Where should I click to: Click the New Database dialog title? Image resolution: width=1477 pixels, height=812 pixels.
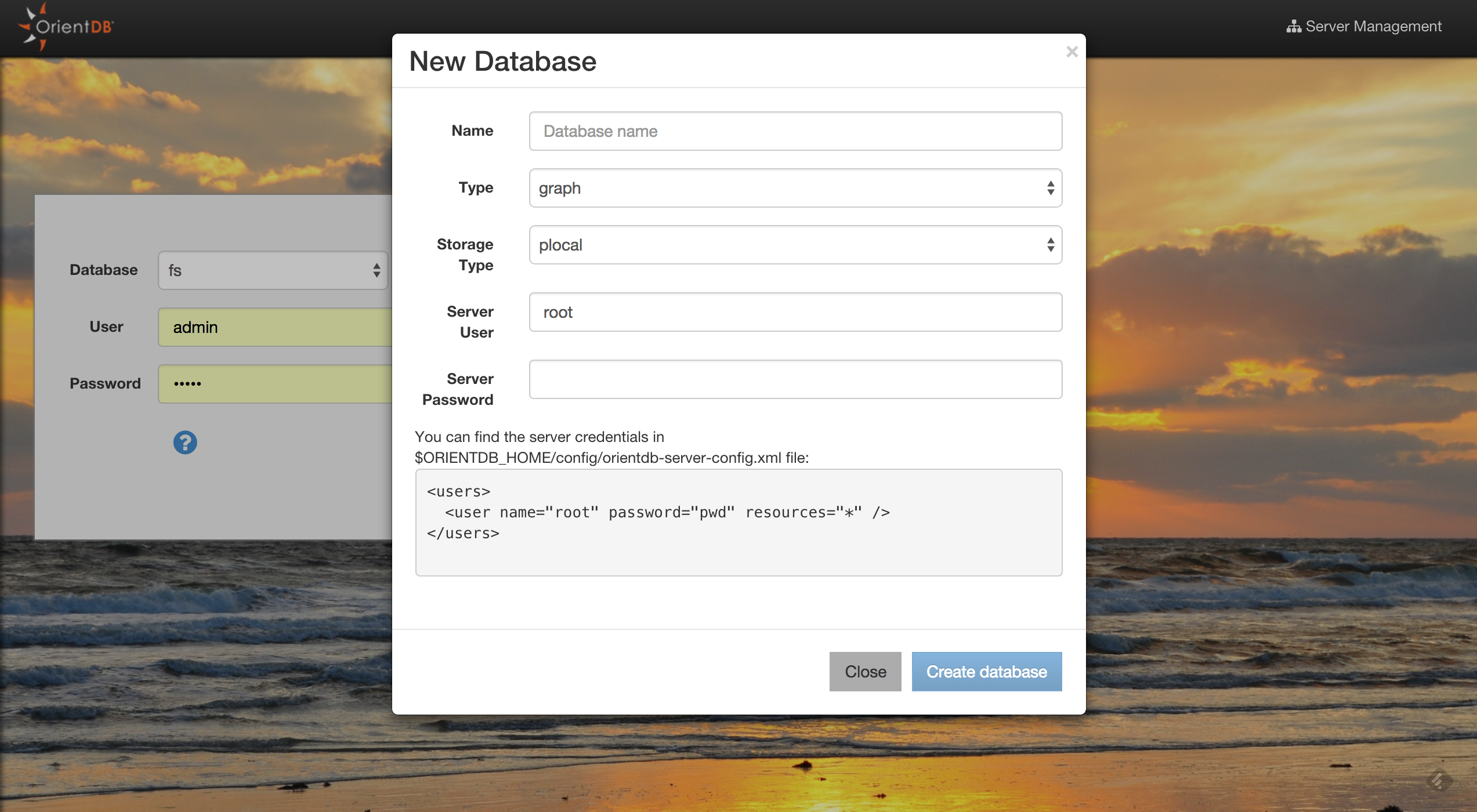502,60
